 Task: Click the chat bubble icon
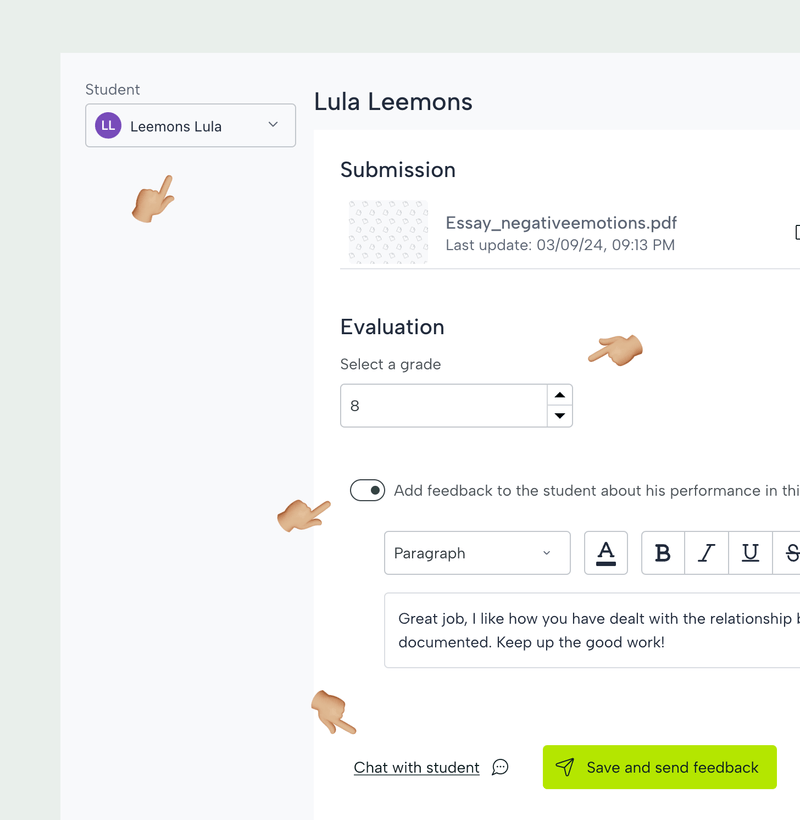pos(501,767)
